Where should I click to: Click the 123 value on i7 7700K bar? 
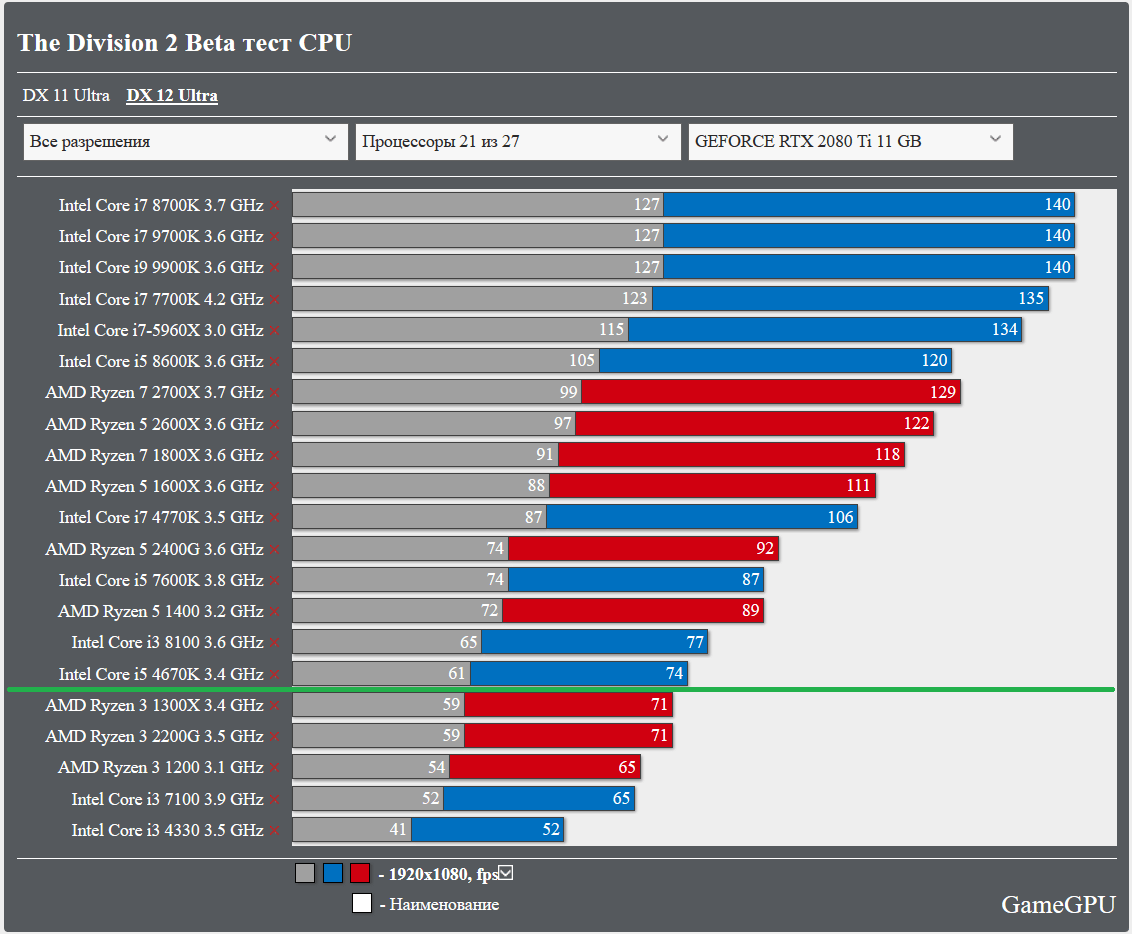click(635, 299)
